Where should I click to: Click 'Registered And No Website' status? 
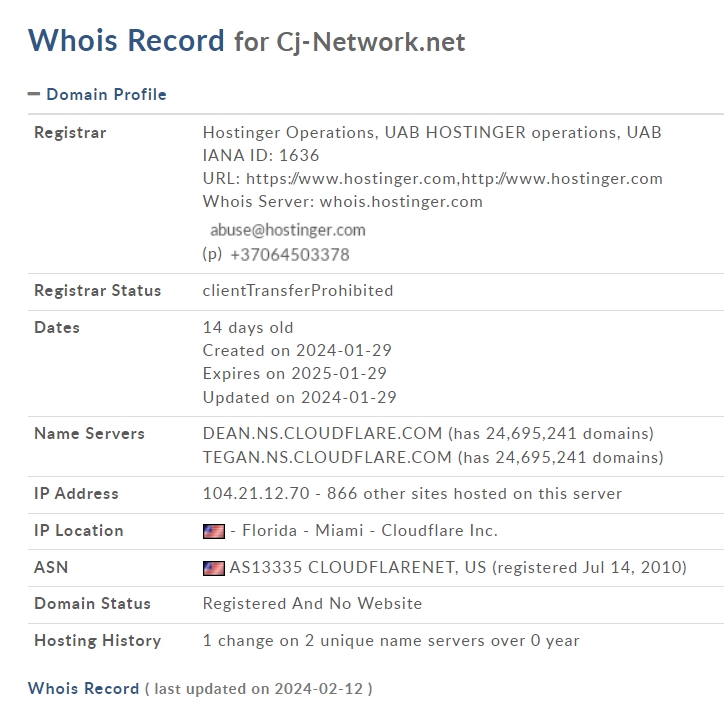[312, 603]
